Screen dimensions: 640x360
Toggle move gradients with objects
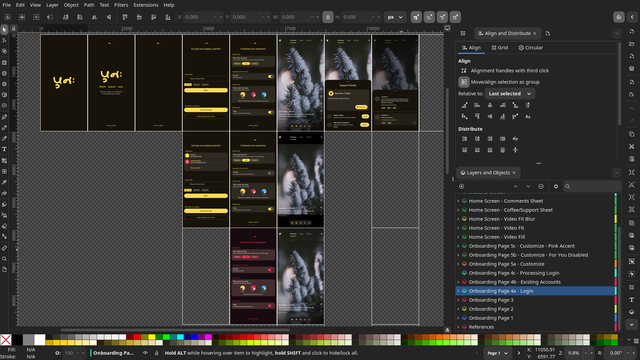(x=442, y=17)
